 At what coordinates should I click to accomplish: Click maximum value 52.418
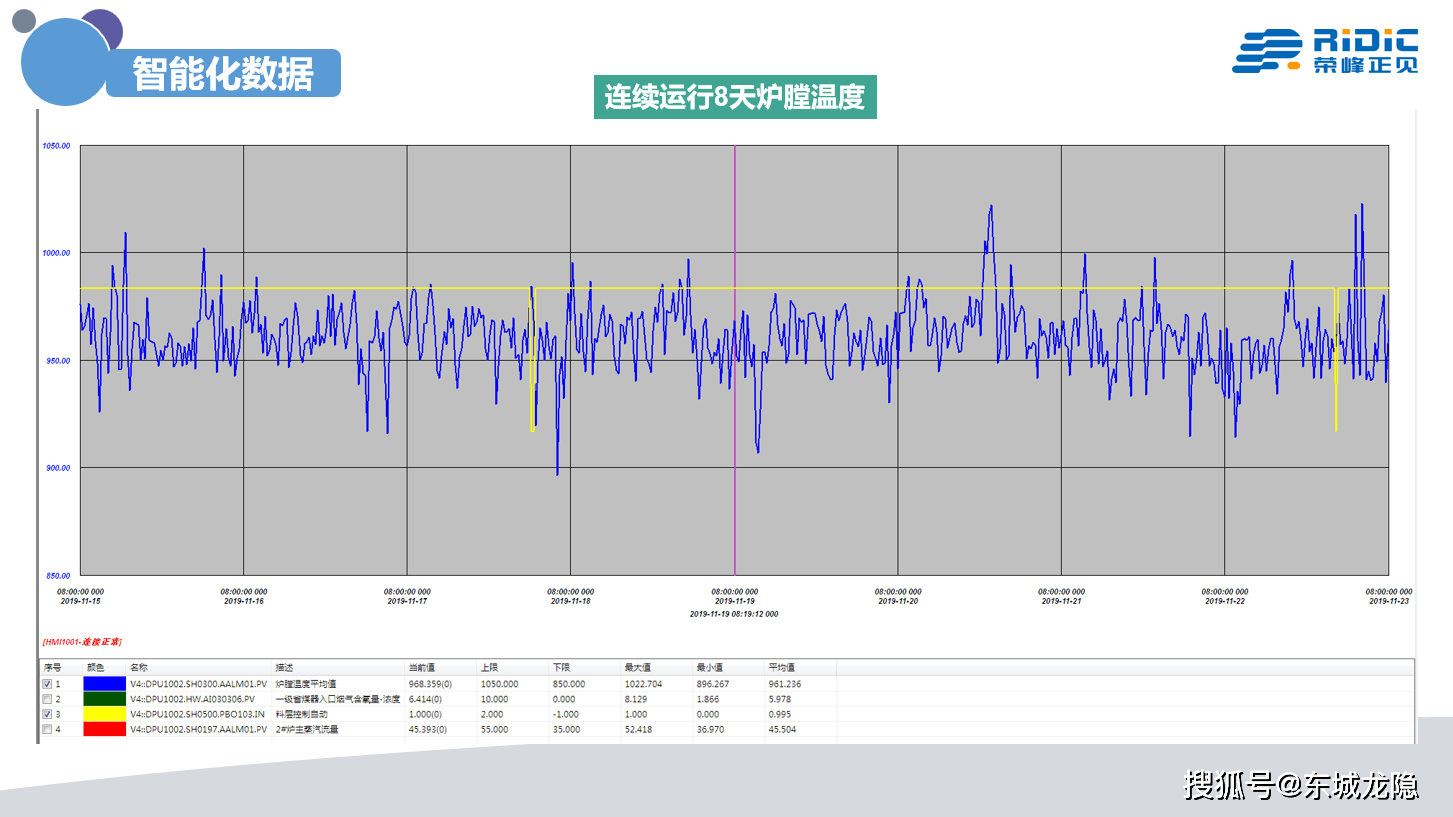coord(638,729)
